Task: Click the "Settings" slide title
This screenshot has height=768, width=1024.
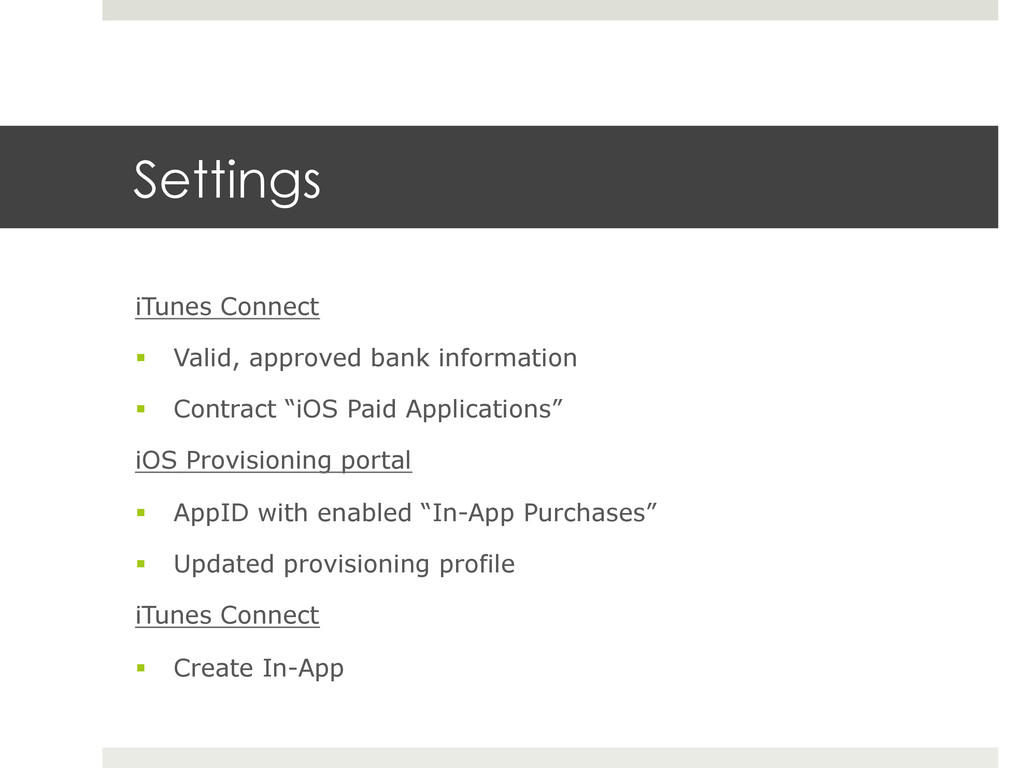Action: [227, 180]
